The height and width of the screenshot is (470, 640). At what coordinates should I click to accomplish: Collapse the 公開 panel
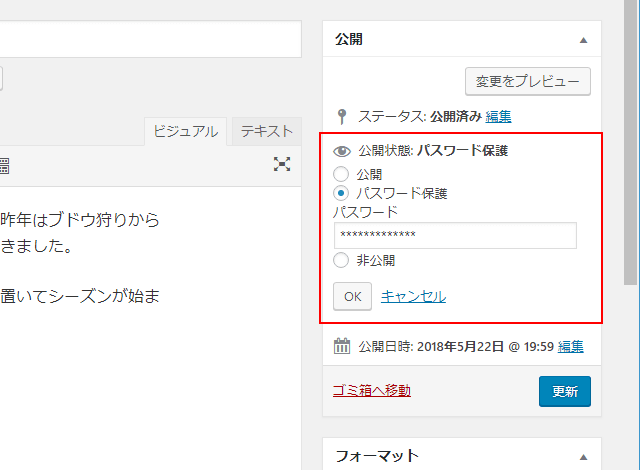[583, 40]
